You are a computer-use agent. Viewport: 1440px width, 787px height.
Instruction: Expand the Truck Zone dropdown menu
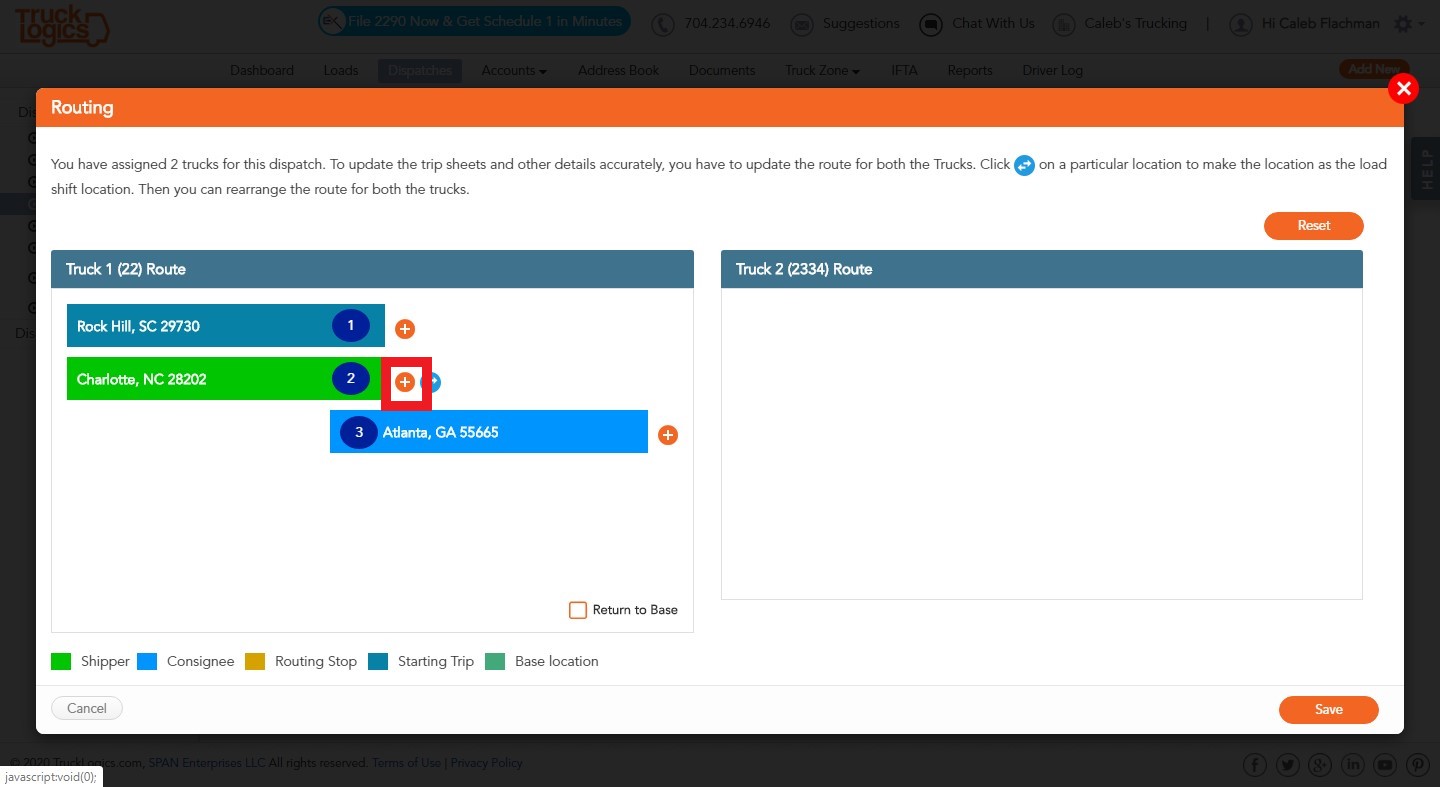822,70
